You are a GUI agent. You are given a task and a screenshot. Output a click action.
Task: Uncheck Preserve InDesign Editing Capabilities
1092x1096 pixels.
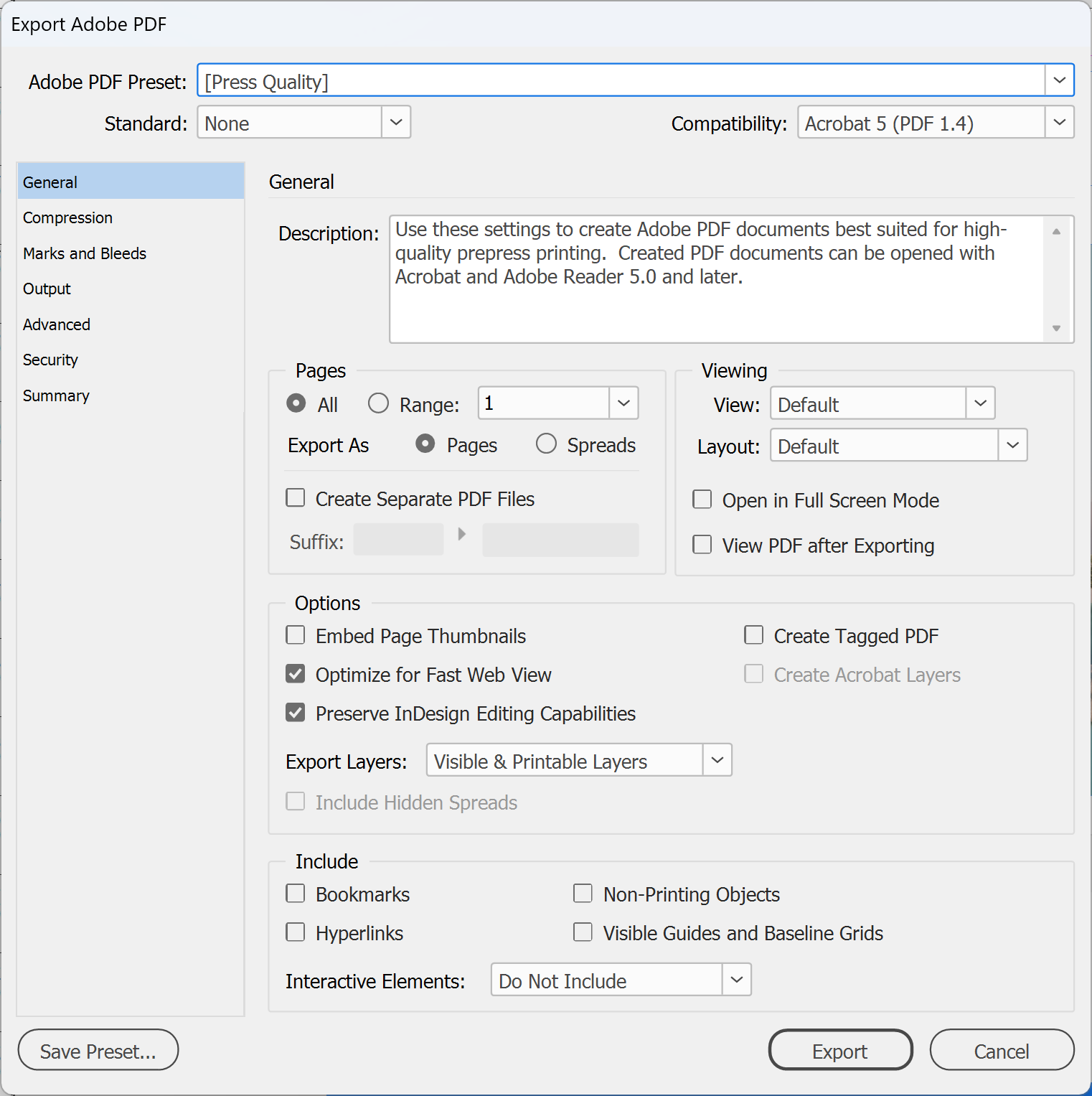click(x=296, y=712)
